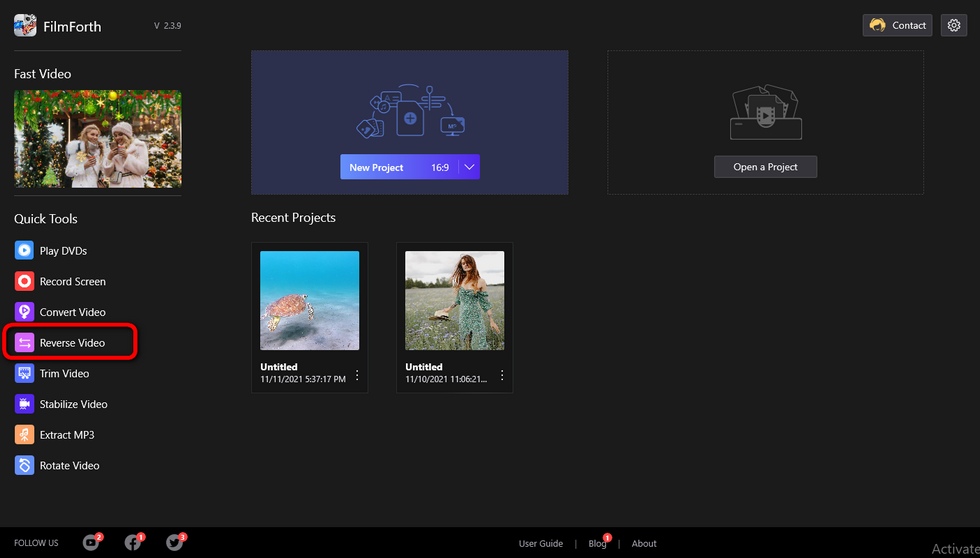
Task: Visit the YouTube follow icon
Action: pos(91,543)
